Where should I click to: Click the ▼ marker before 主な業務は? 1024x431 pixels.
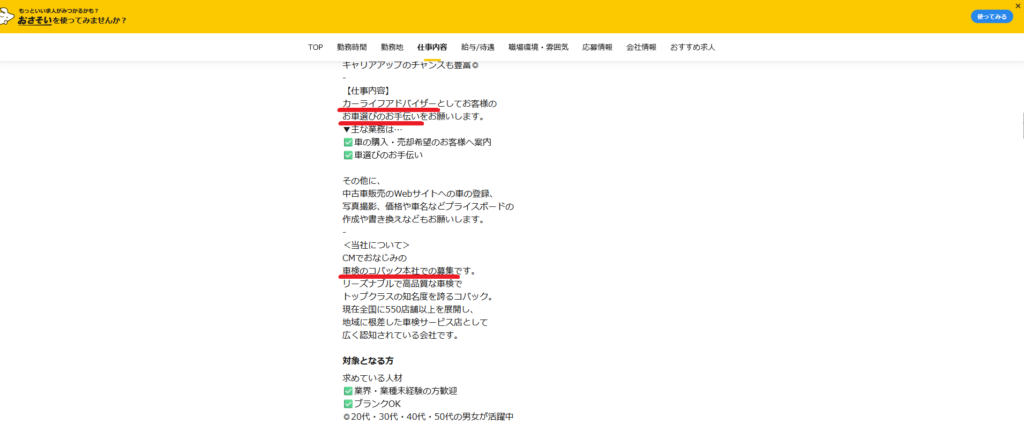[x=347, y=129]
